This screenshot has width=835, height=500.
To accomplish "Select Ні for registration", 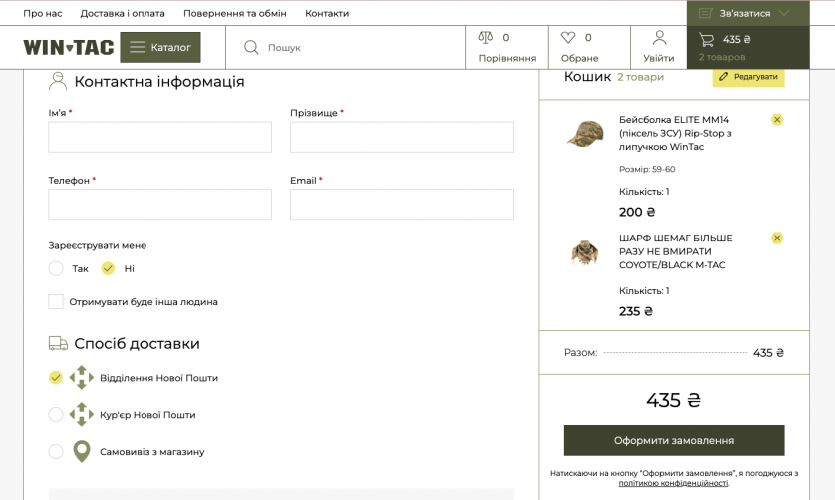I will coord(108,268).
